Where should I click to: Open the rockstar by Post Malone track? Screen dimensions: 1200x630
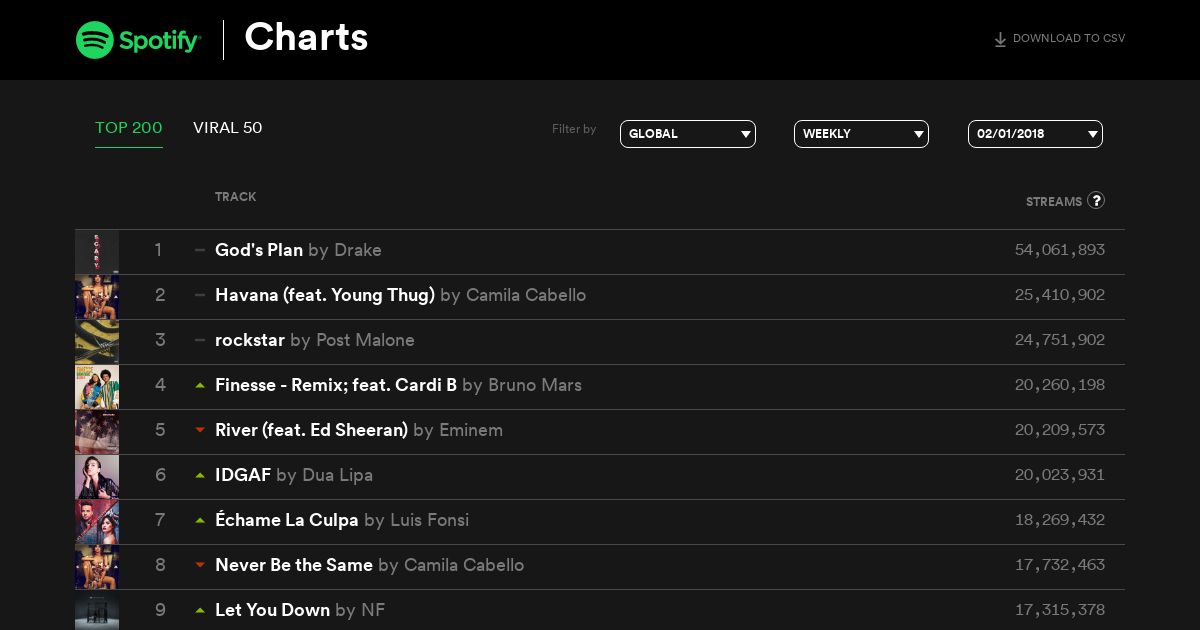315,340
